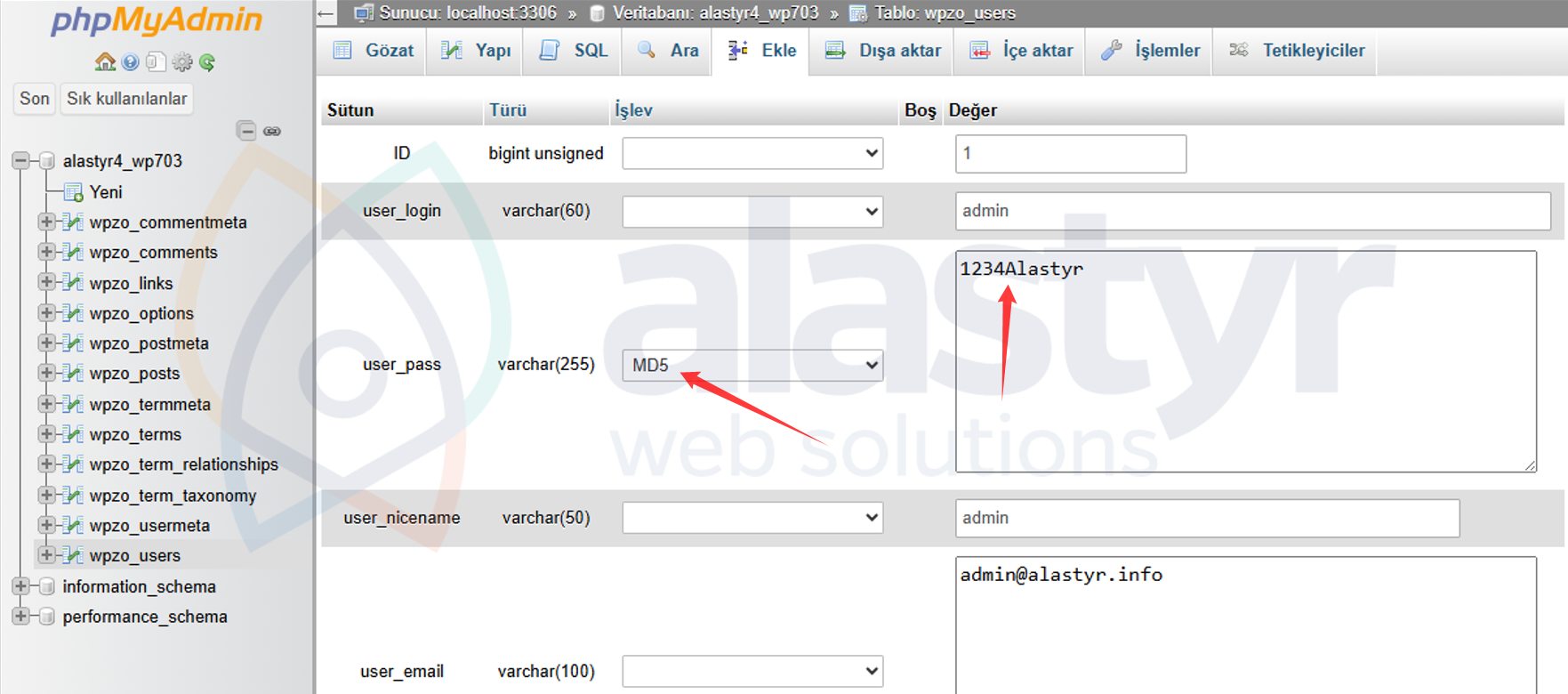Open the Dışa aktar export tab

(882, 51)
